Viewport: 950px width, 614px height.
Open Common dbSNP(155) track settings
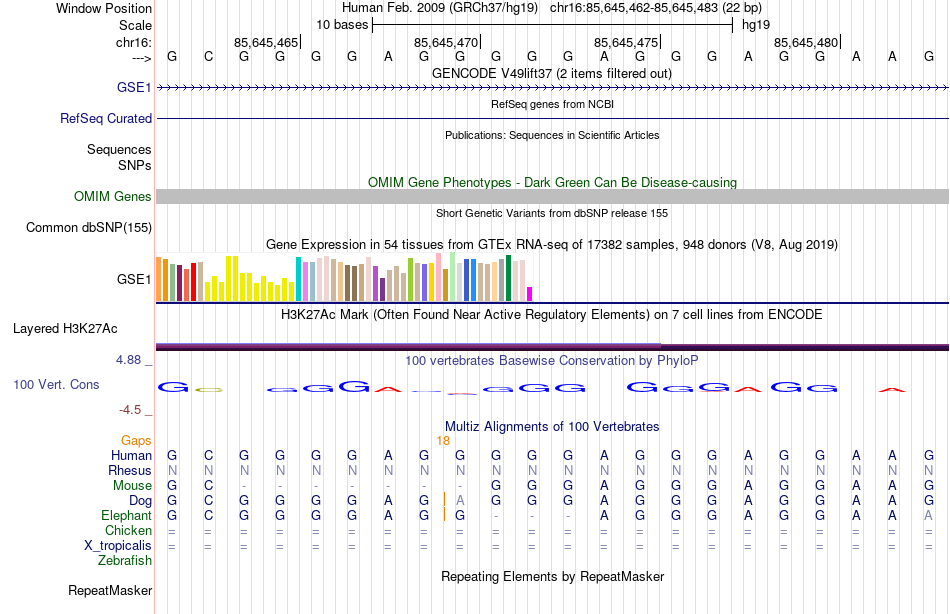click(x=88, y=227)
